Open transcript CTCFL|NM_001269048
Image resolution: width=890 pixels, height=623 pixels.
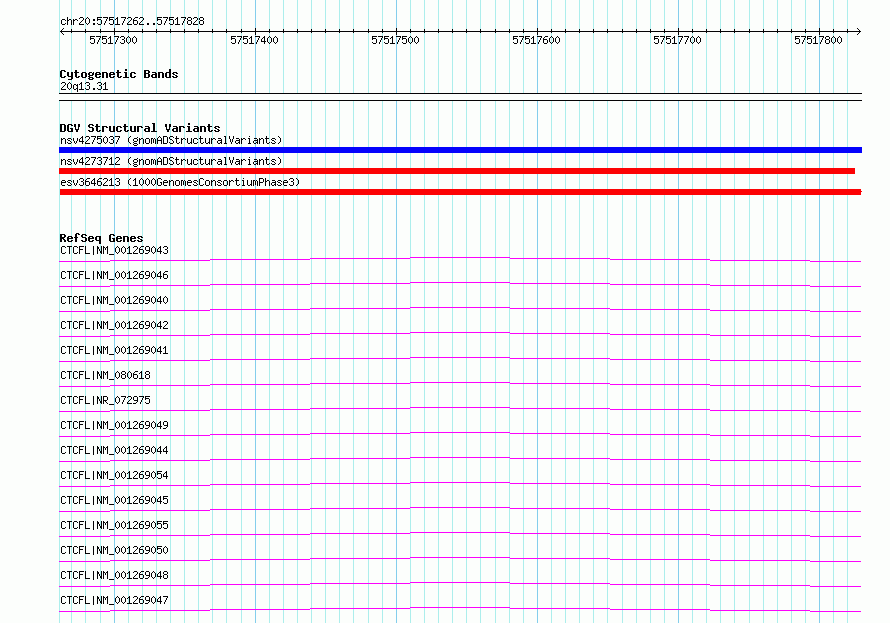114,575
